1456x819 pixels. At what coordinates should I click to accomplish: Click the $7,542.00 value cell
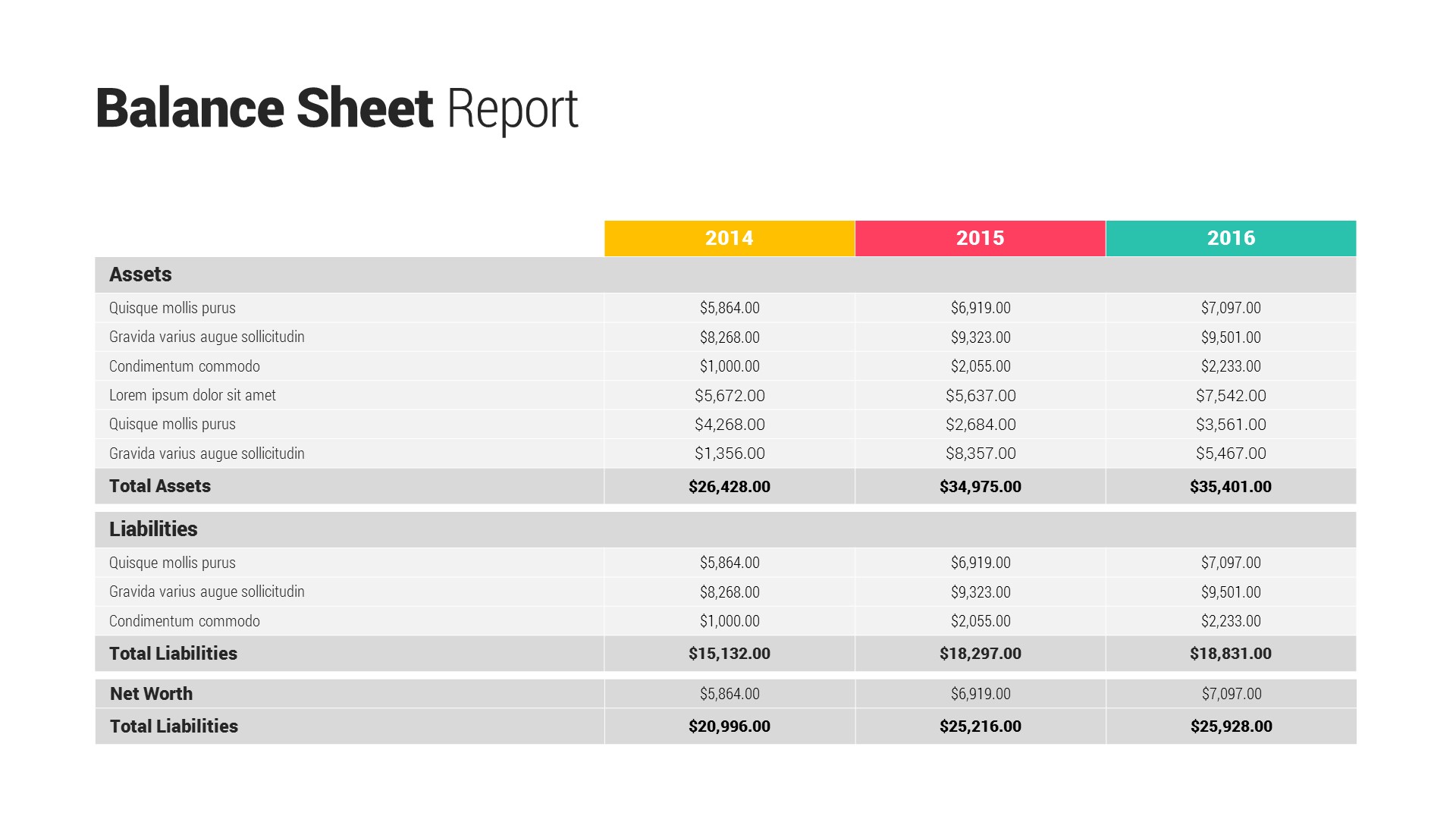pos(1231,396)
